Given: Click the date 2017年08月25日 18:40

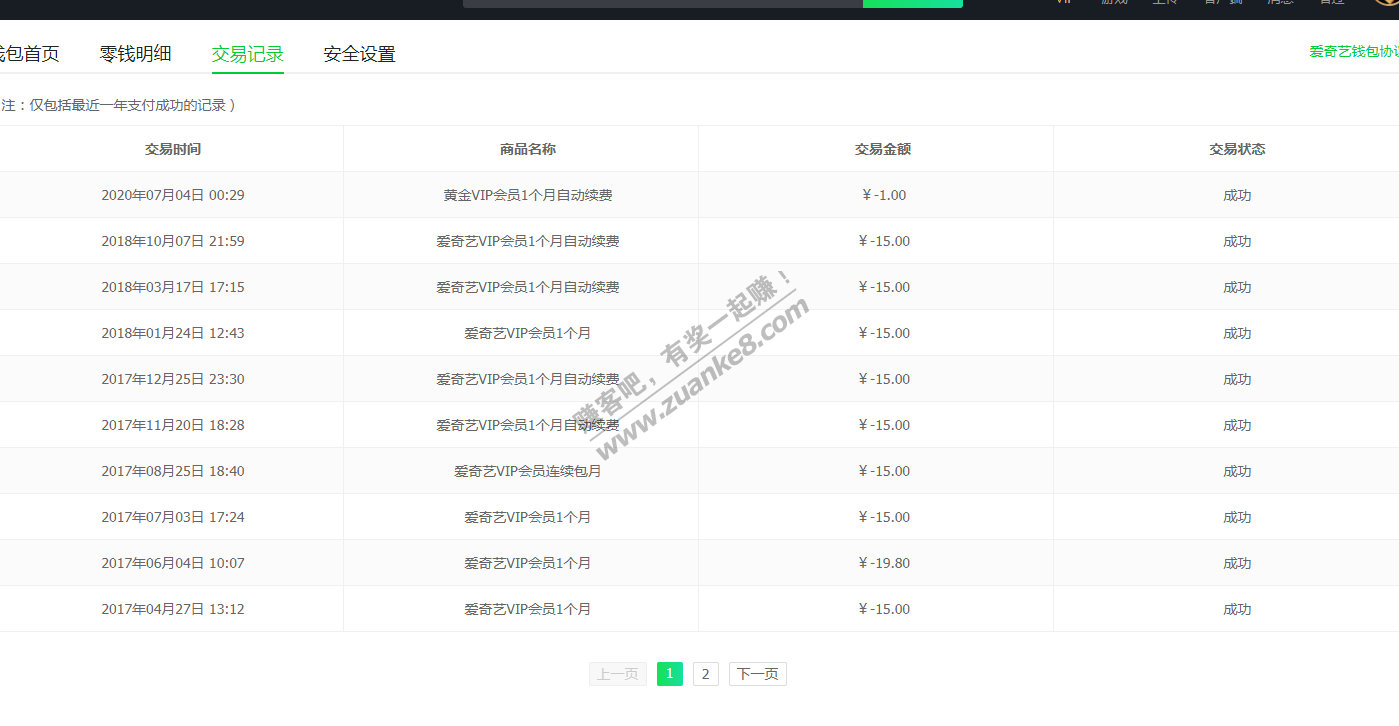Looking at the screenshot, I should coord(173,471).
